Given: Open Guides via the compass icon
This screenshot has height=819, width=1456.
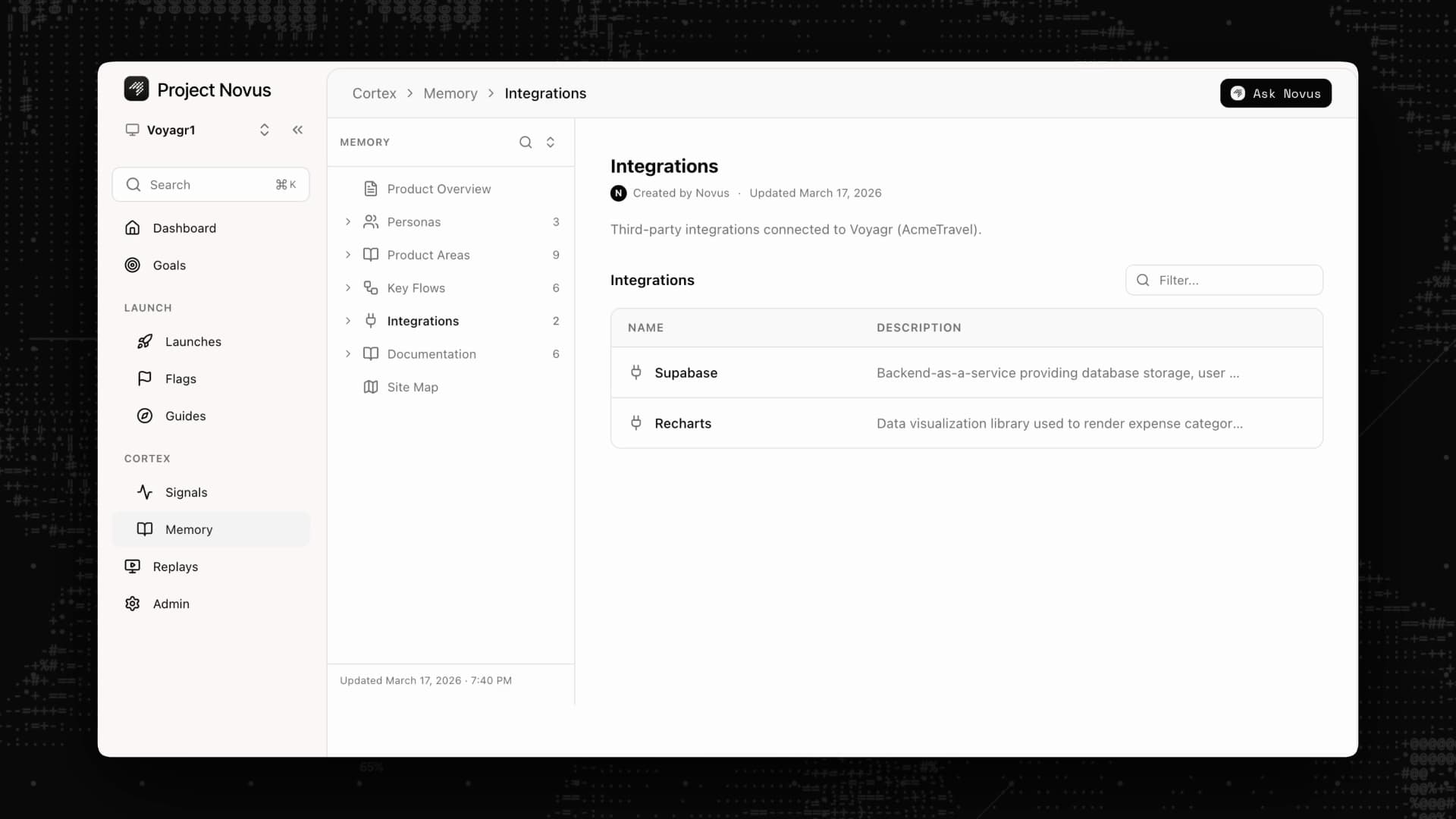Looking at the screenshot, I should (145, 416).
